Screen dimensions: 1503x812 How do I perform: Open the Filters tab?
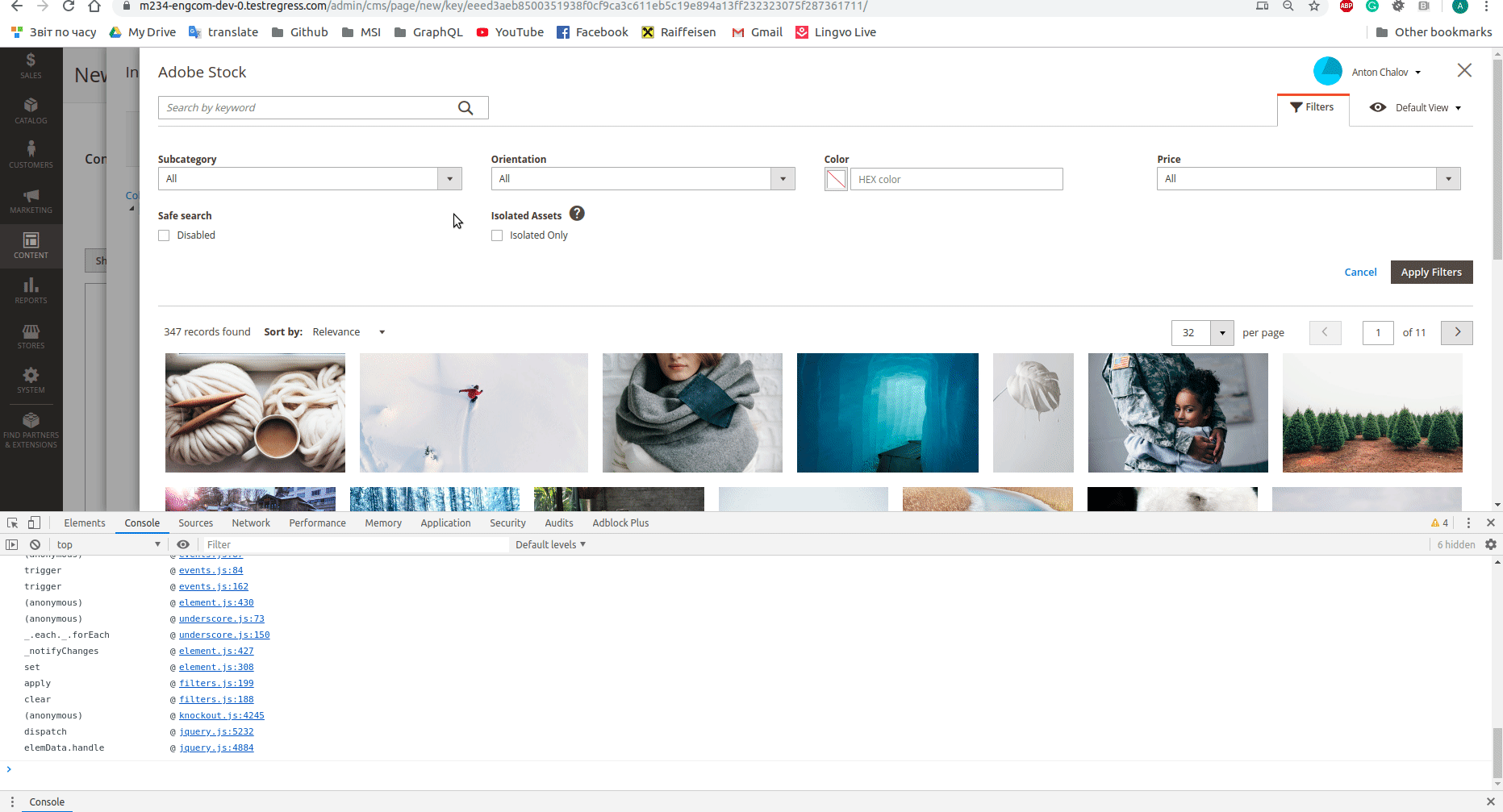(x=1313, y=107)
